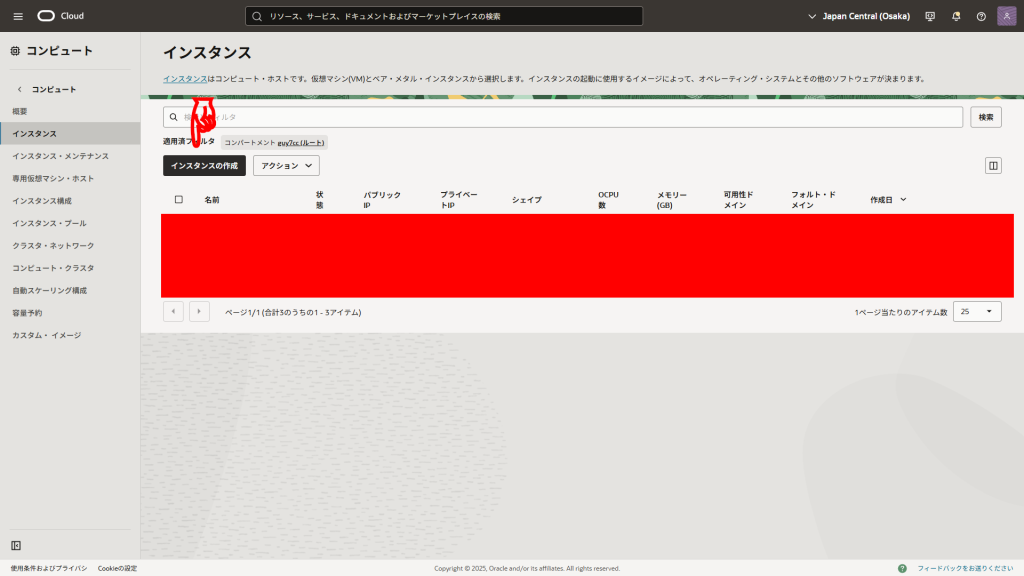Screen dimensions: 1024x576
Task: Click the インスタンスの作成 button
Action: [x=204, y=166]
